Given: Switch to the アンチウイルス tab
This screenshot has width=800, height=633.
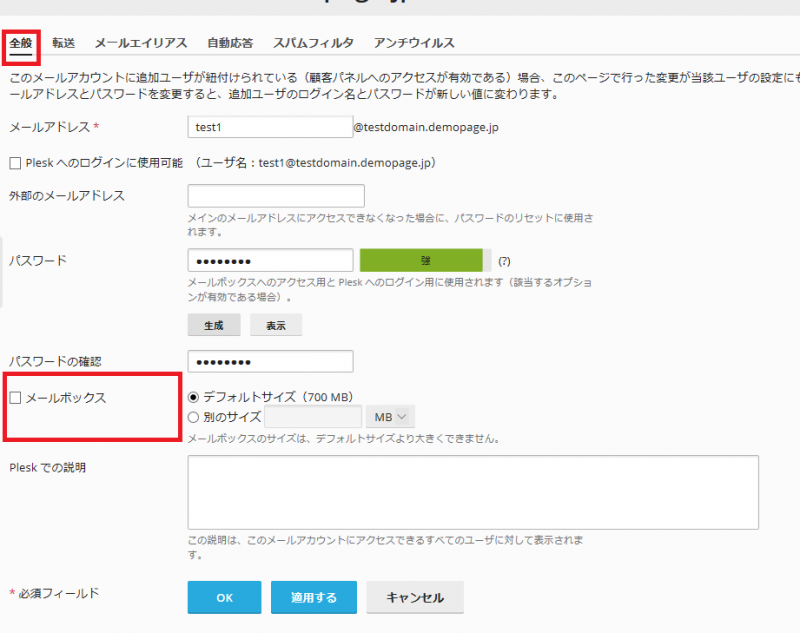Looking at the screenshot, I should [x=415, y=42].
